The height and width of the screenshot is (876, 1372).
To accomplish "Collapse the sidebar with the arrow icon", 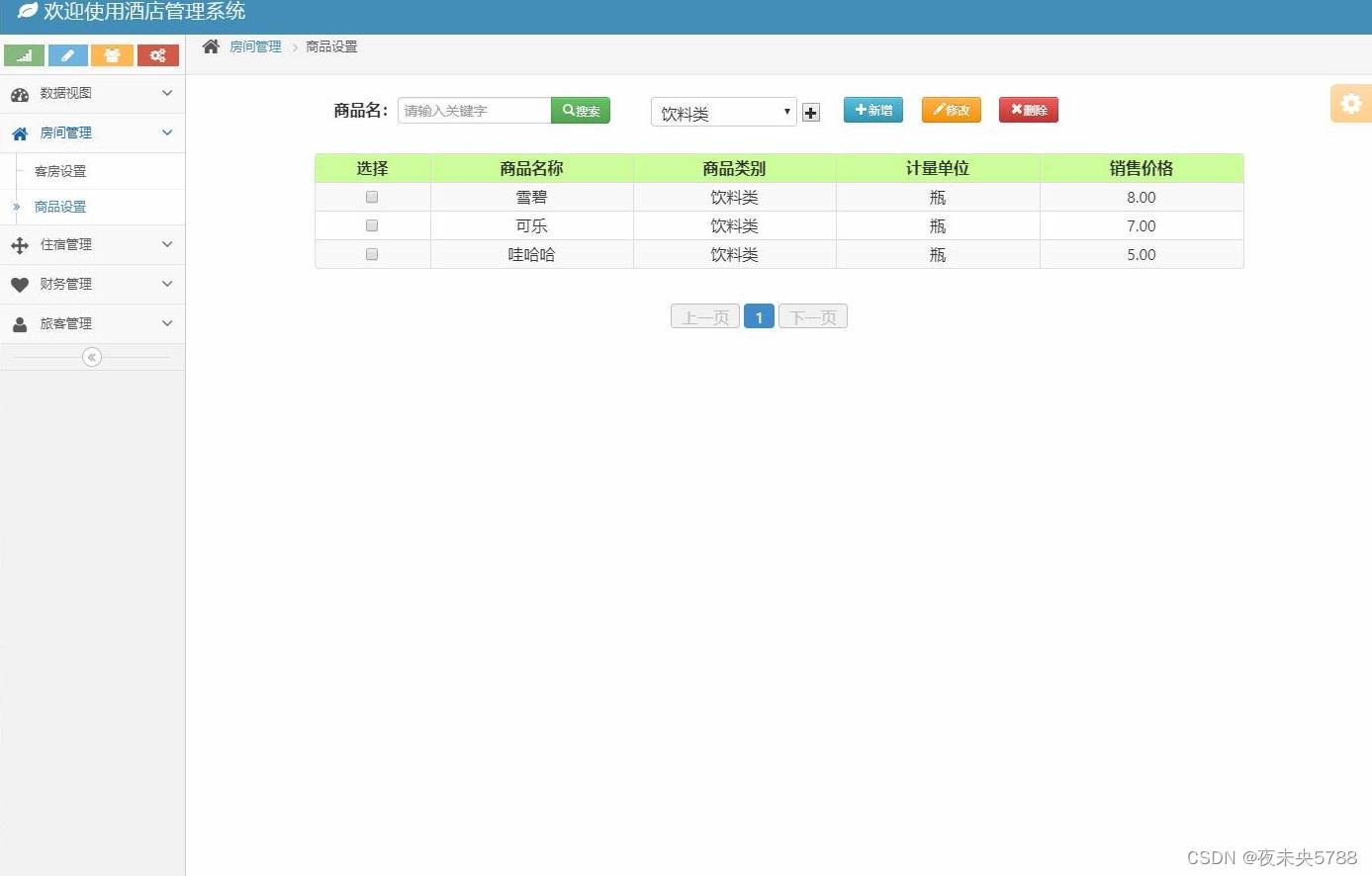I will pos(92,357).
